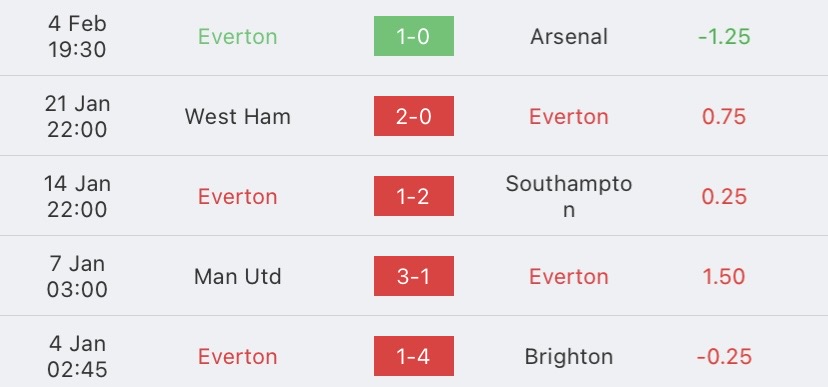Open the West Ham team link
The height and width of the screenshot is (387, 828).
tap(238, 117)
